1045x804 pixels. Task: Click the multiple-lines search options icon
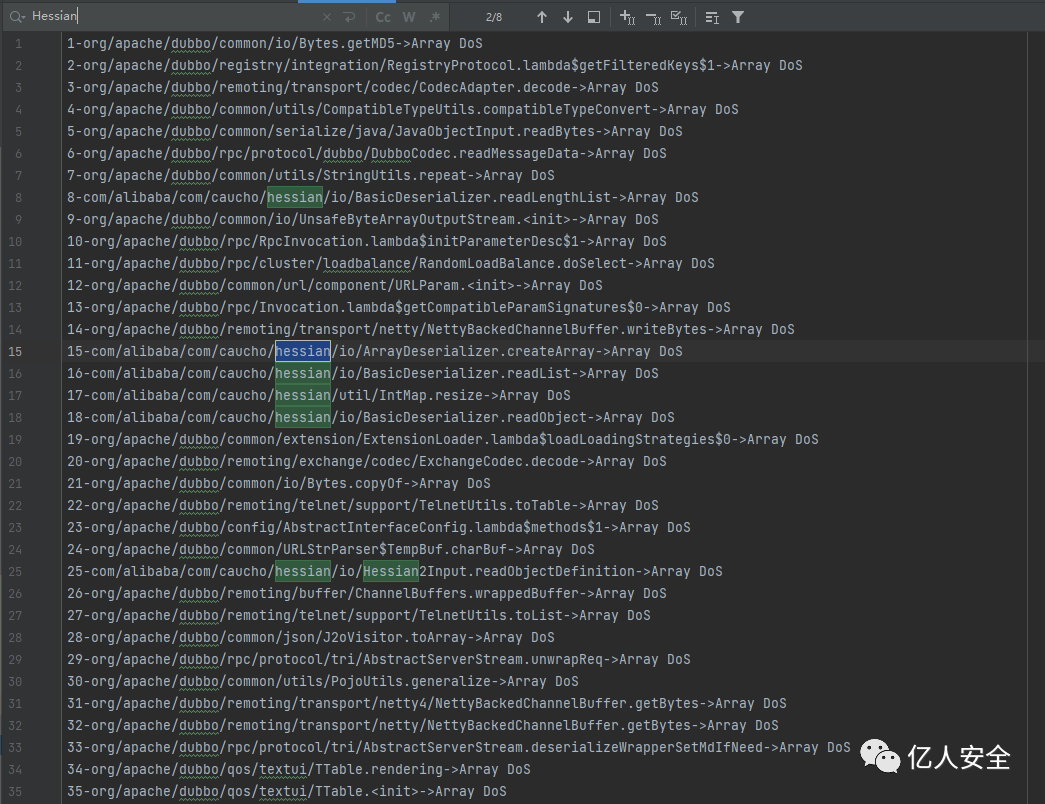click(x=712, y=18)
